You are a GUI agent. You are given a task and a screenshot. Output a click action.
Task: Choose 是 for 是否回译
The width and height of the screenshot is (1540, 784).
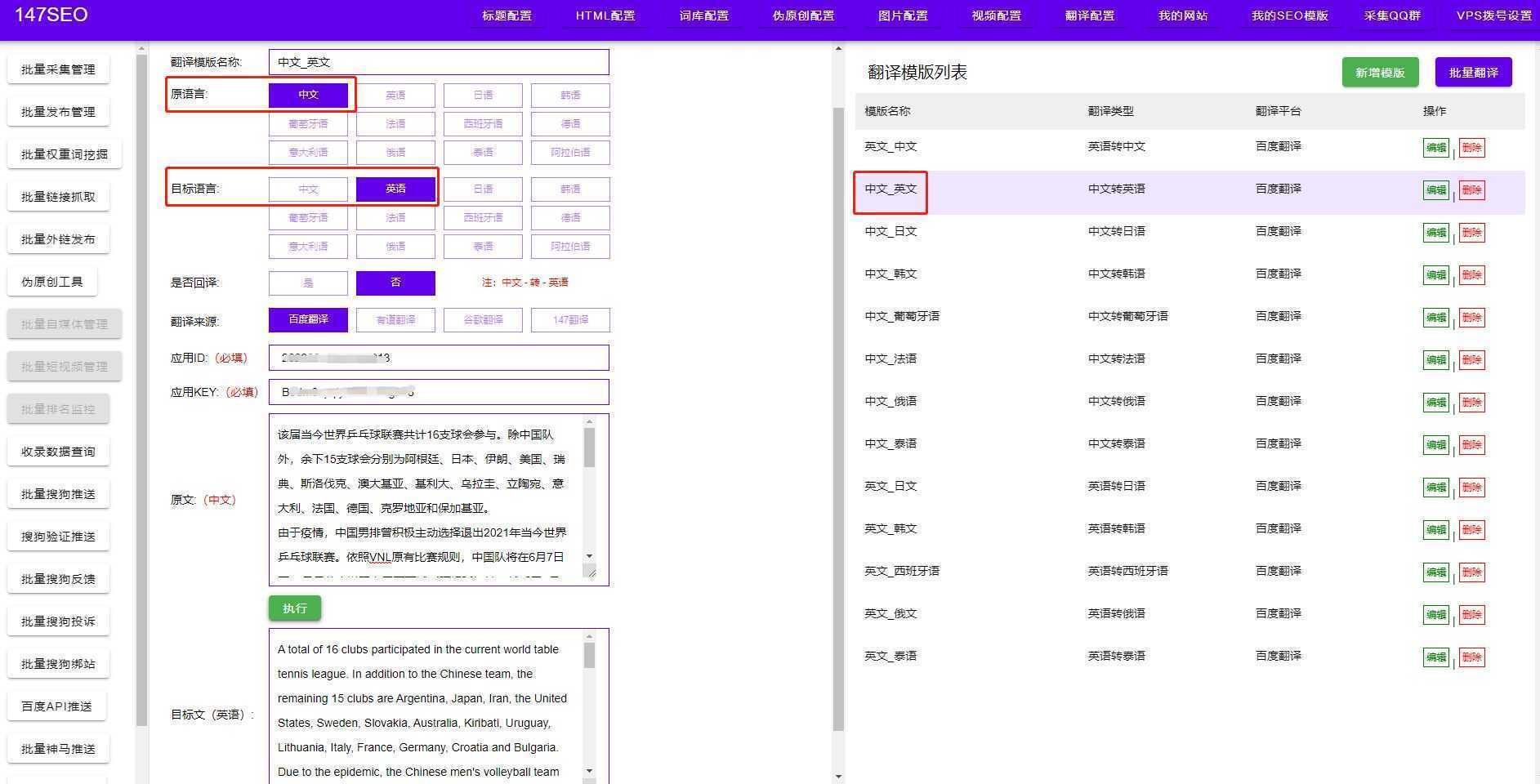tap(308, 283)
